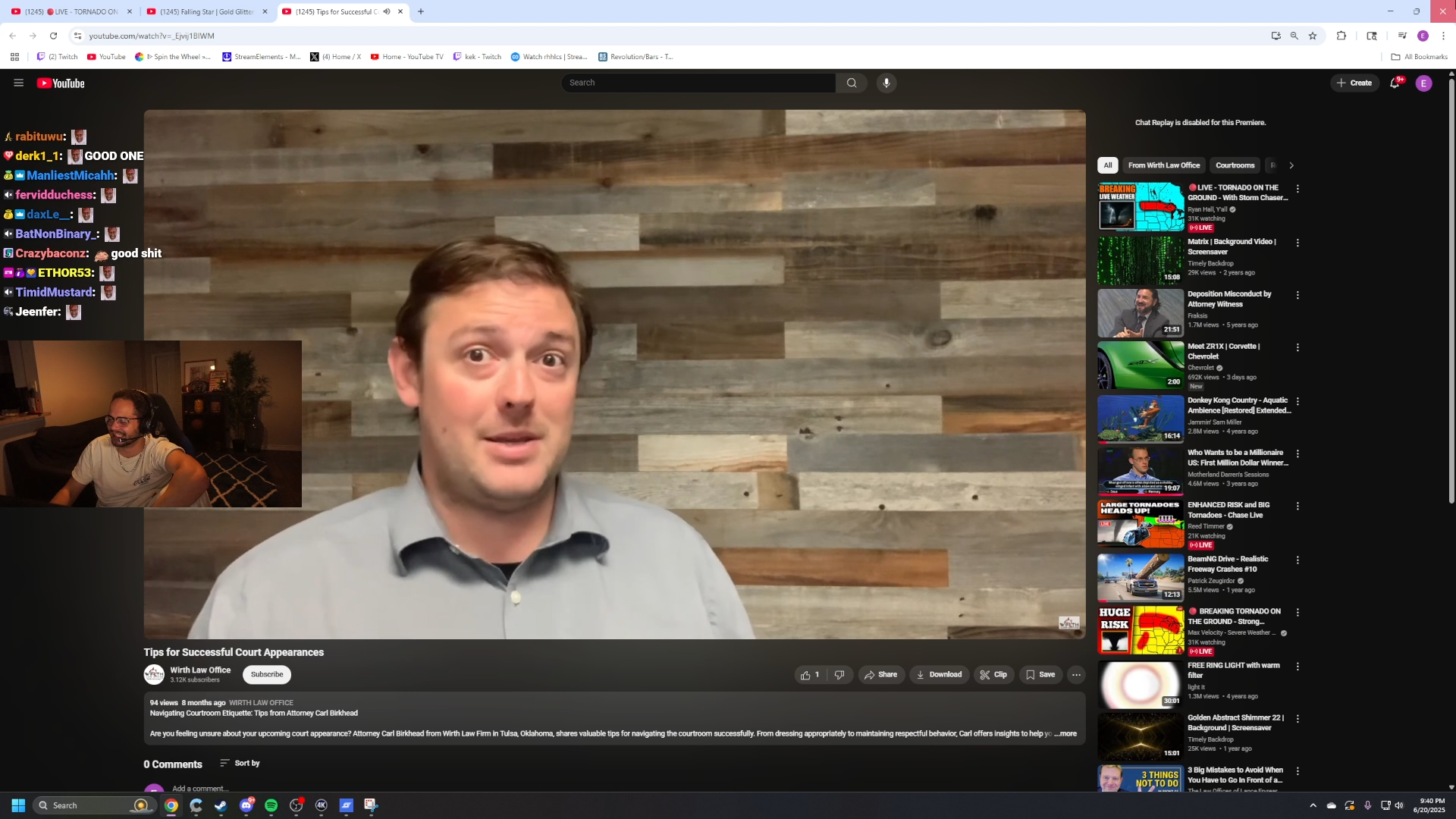The image size is (1456, 819).
Task: Open Spotify from the taskbar
Action: click(x=271, y=805)
